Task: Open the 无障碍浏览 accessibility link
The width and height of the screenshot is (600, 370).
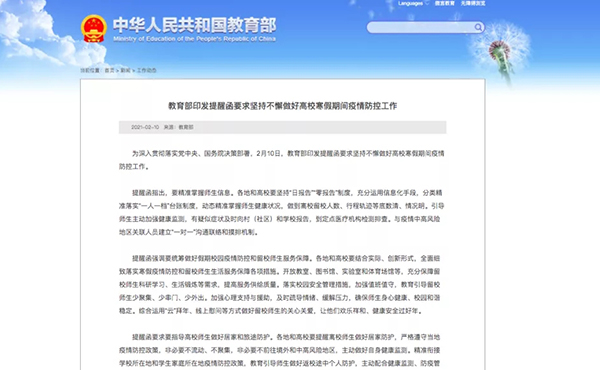Action: pyautogui.click(x=473, y=3)
